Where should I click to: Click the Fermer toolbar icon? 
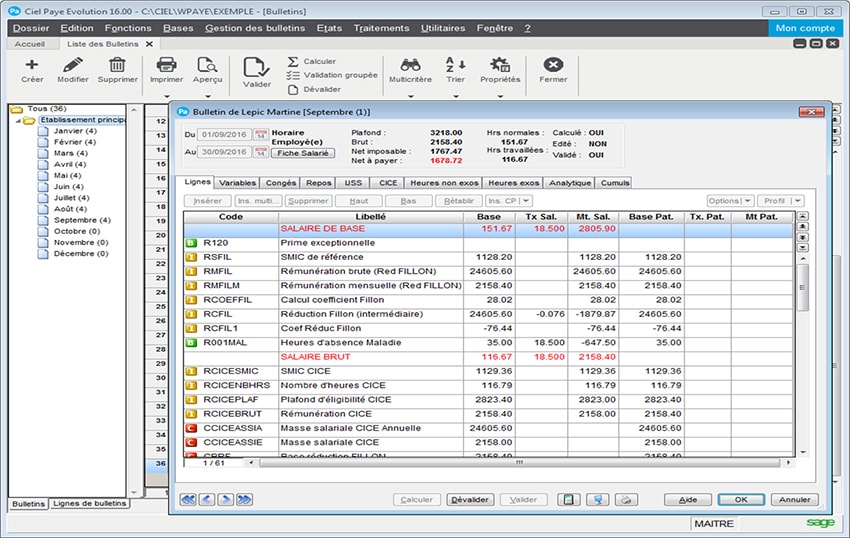tap(553, 65)
